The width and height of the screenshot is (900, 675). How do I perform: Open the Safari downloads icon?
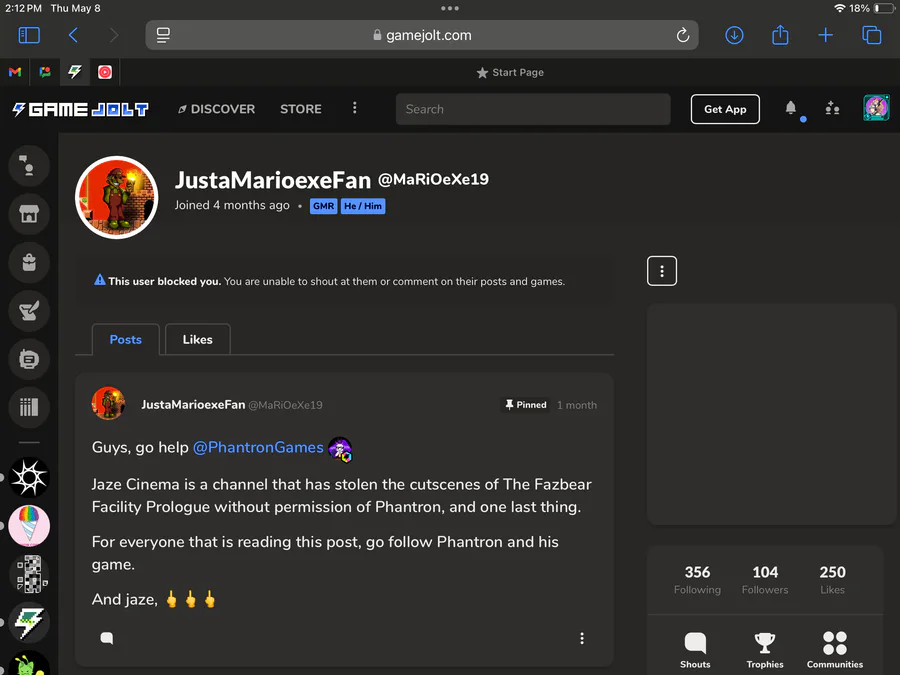click(x=734, y=35)
